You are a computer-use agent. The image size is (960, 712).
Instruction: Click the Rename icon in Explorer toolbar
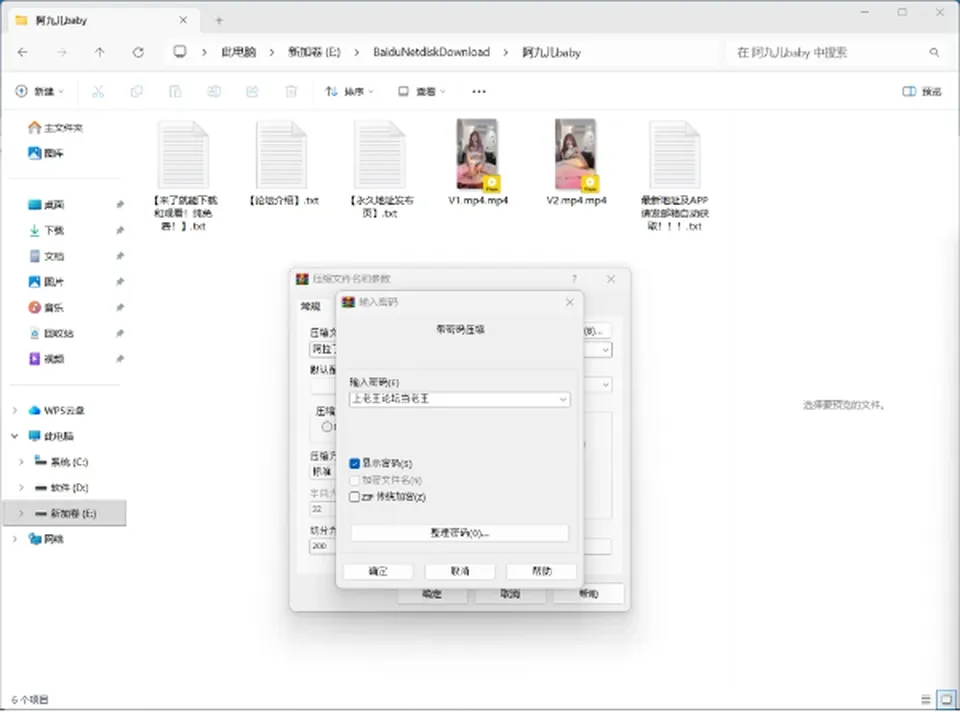tap(214, 92)
